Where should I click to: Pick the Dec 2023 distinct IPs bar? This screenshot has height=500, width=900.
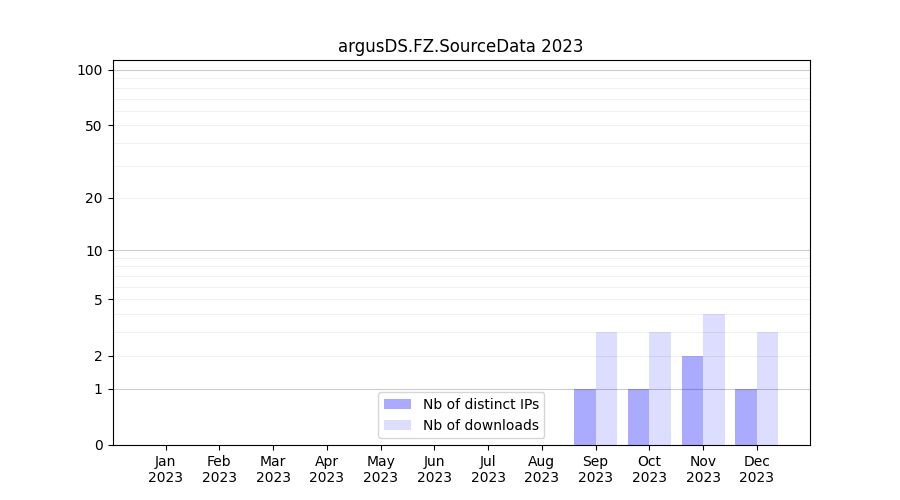[746, 417]
